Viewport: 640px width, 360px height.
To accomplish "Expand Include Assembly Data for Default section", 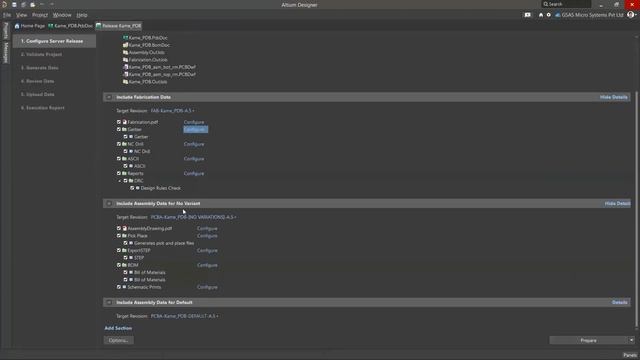I will click(x=109, y=302).
